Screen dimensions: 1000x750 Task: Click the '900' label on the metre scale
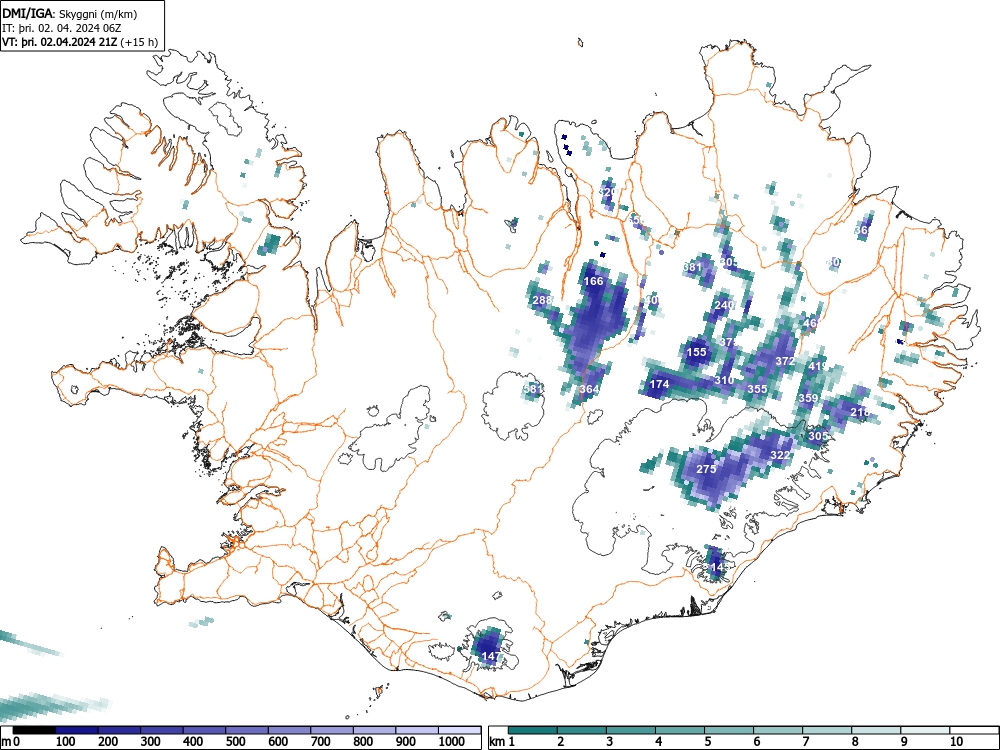405,742
